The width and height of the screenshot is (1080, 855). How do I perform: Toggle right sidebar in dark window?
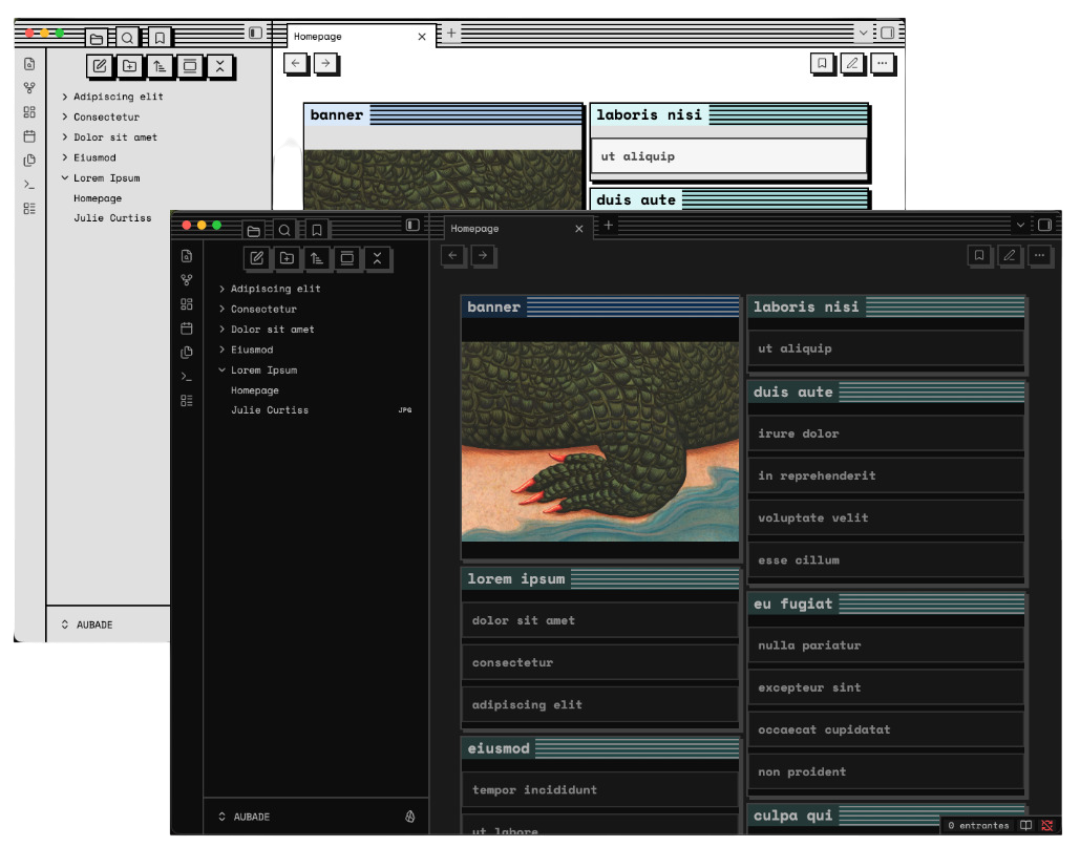click(1045, 225)
